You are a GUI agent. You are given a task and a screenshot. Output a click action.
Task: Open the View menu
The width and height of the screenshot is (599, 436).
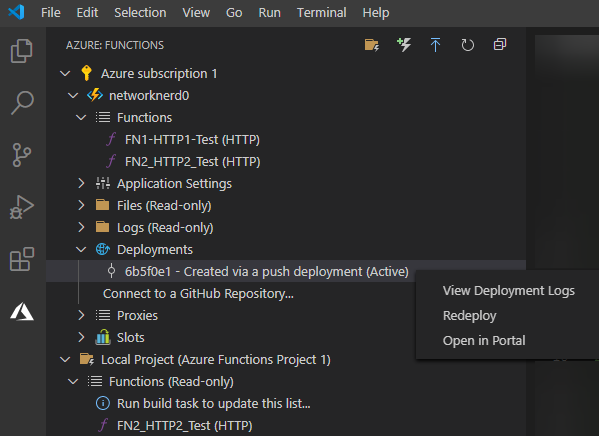[x=196, y=13]
